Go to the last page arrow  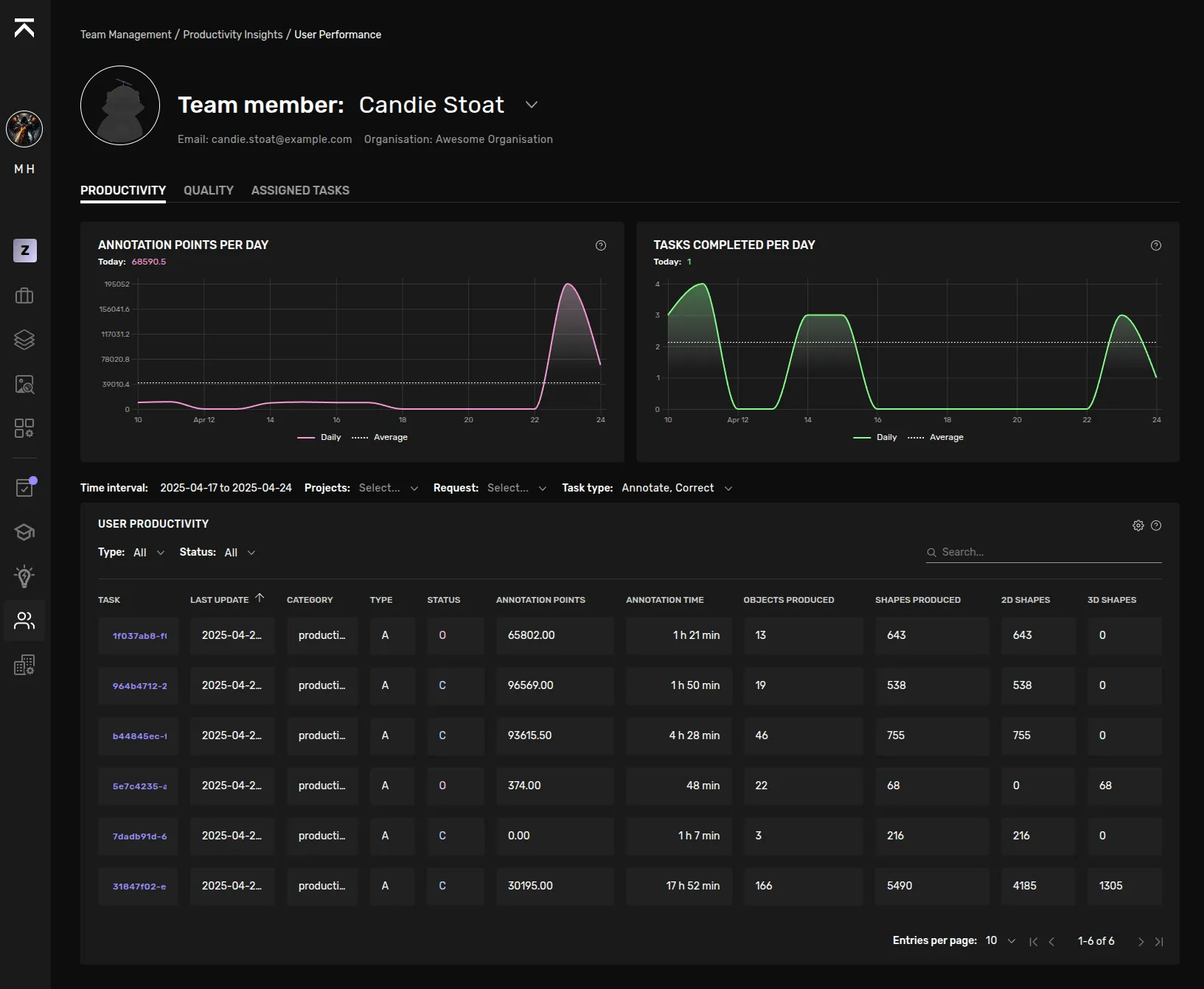(1159, 942)
